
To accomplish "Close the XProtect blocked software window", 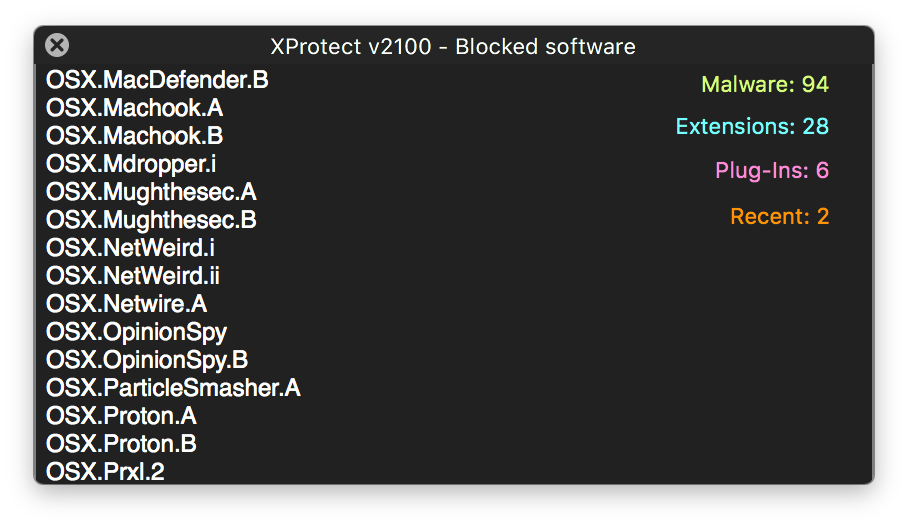I will point(58,45).
